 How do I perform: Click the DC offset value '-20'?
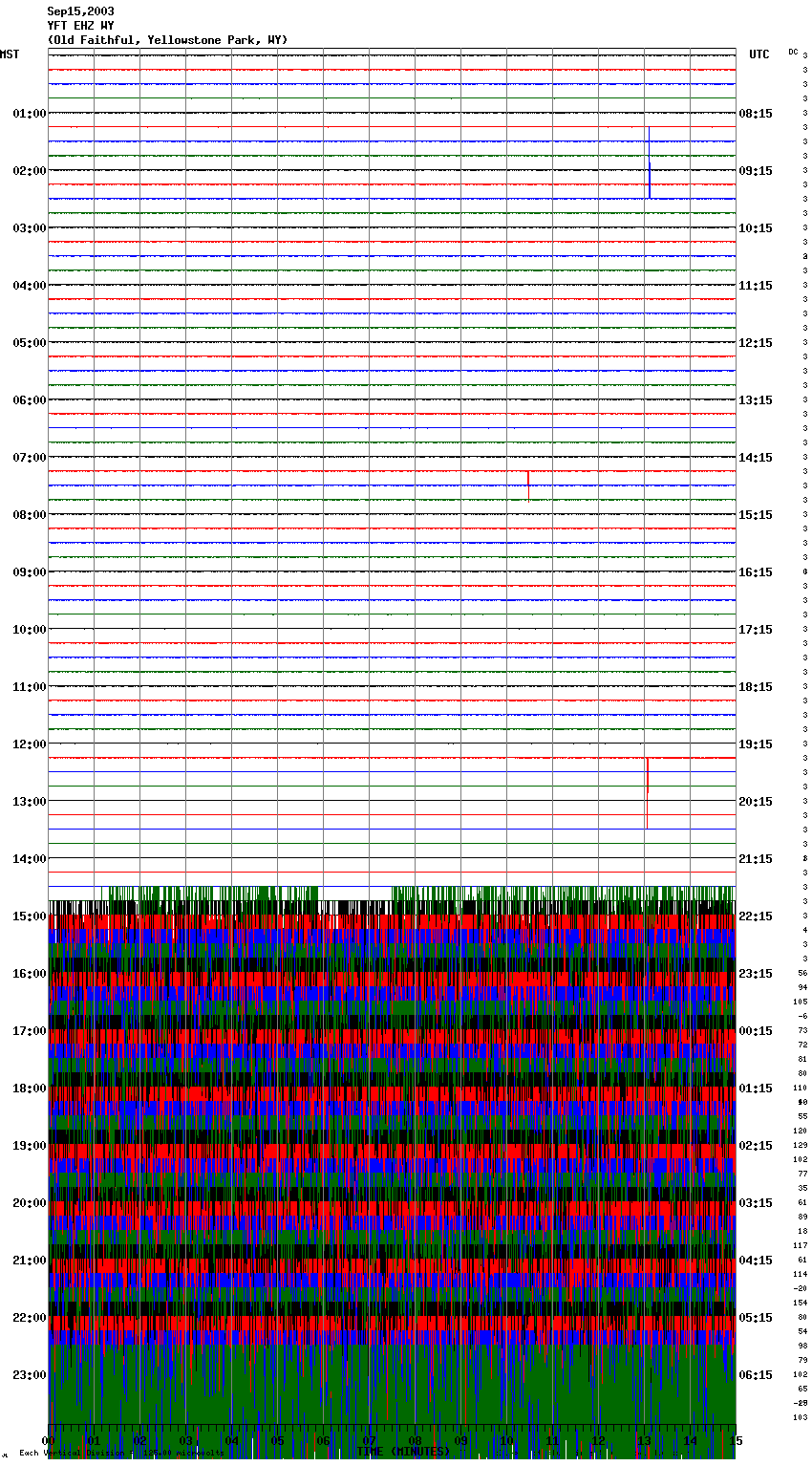(x=801, y=1288)
